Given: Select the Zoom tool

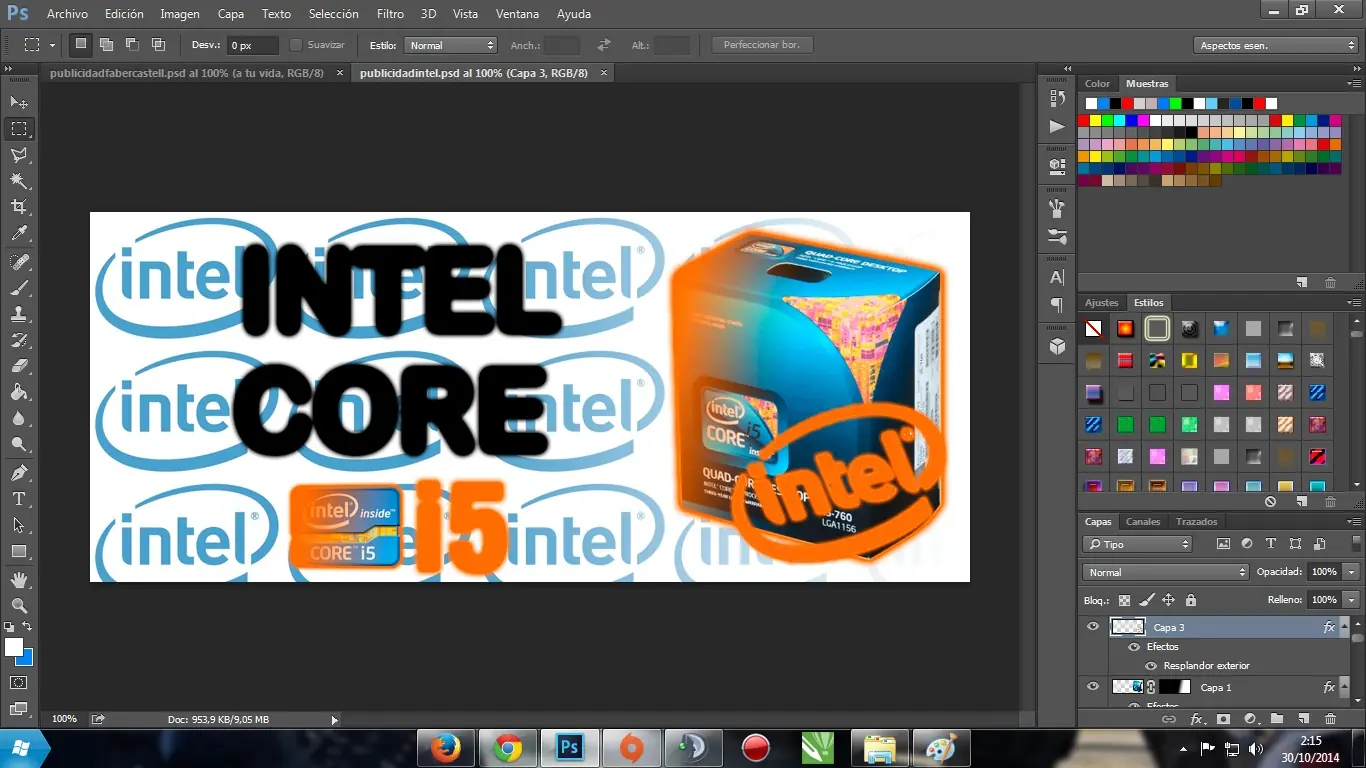Looking at the screenshot, I should pyautogui.click(x=19, y=605).
